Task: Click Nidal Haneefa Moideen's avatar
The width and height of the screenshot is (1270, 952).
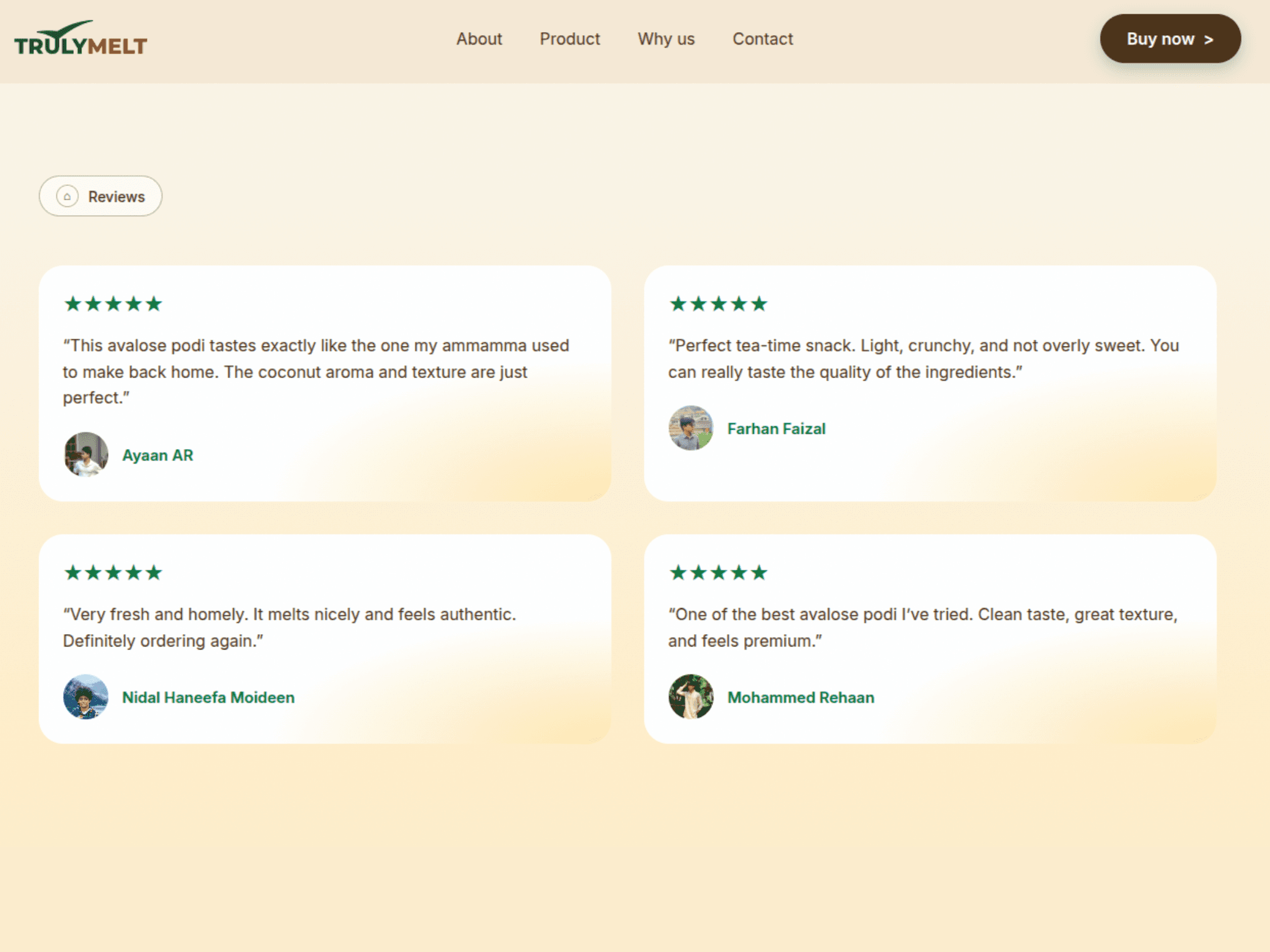Action: point(86,697)
